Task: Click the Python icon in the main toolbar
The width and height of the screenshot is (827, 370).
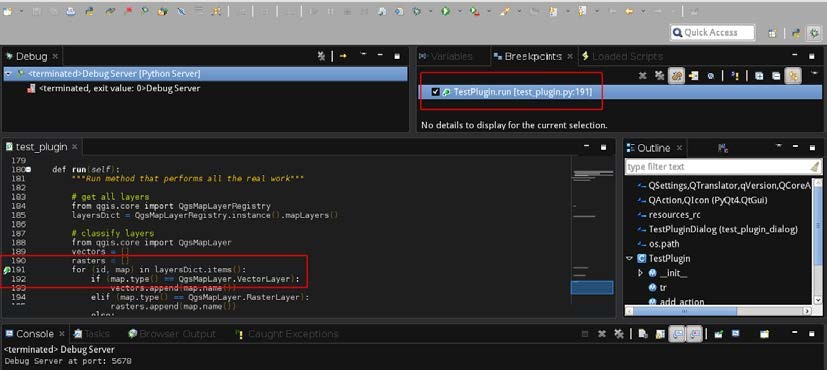Action: (x=90, y=11)
